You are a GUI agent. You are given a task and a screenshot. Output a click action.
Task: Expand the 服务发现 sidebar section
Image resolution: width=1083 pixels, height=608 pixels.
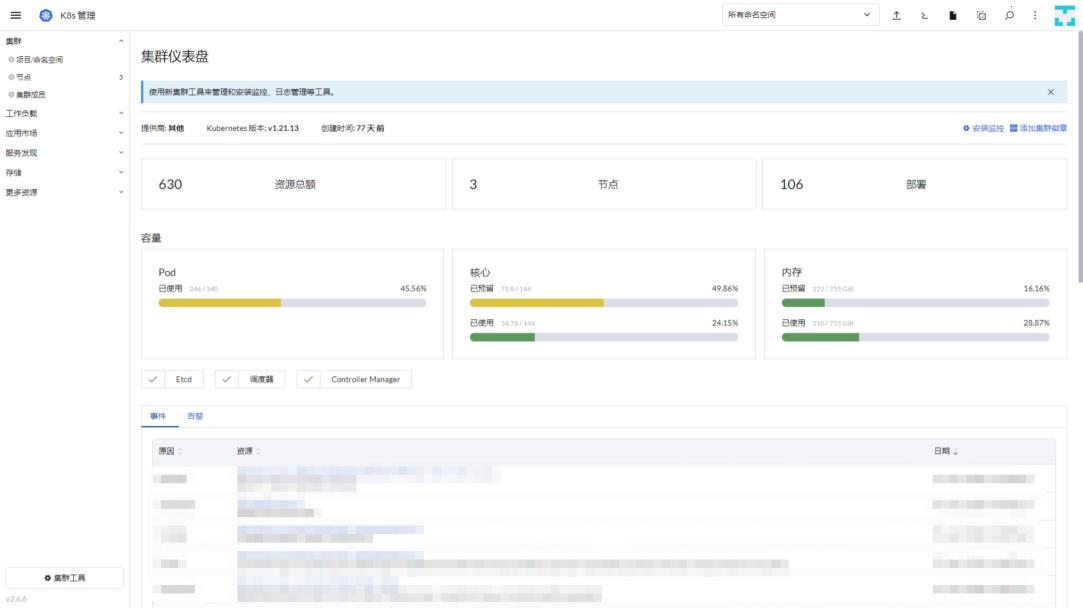click(64, 153)
